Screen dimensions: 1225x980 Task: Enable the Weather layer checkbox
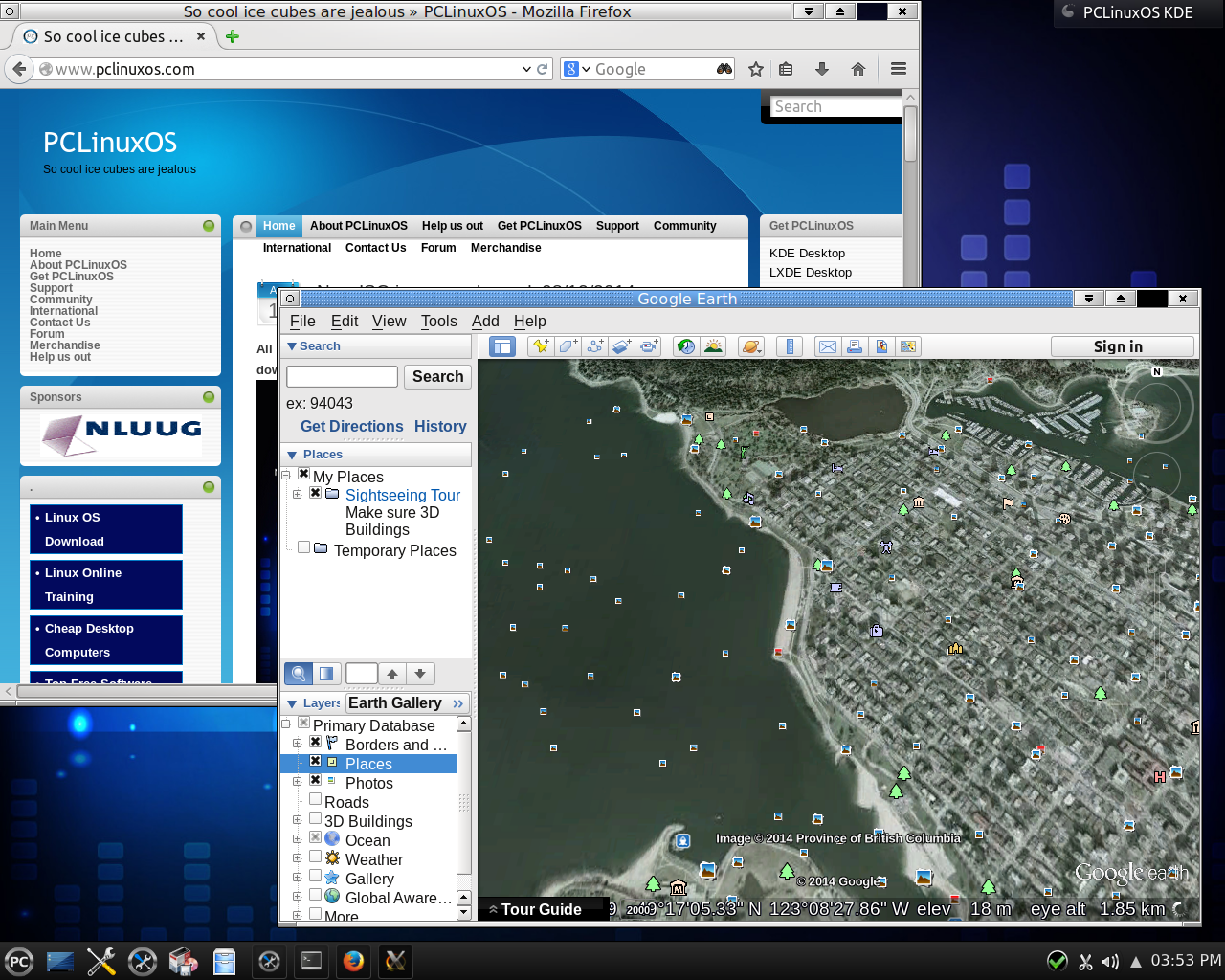coord(315,857)
